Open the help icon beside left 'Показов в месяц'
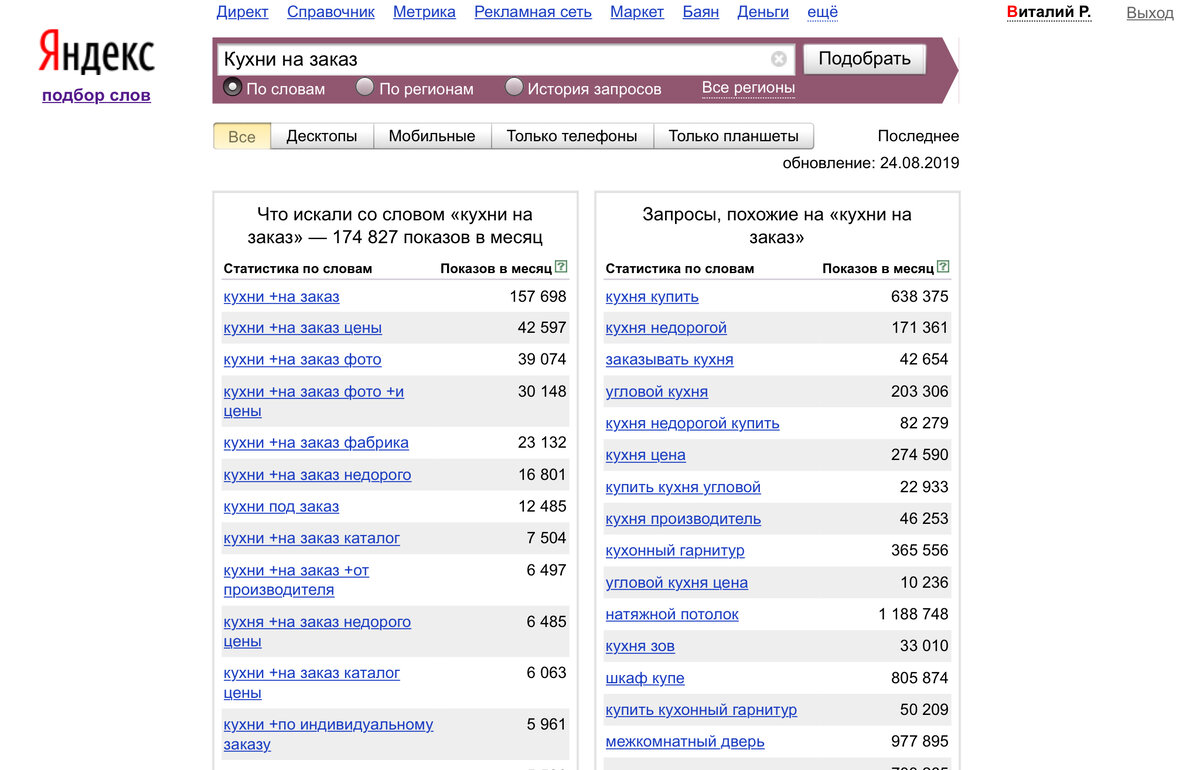 point(561,267)
